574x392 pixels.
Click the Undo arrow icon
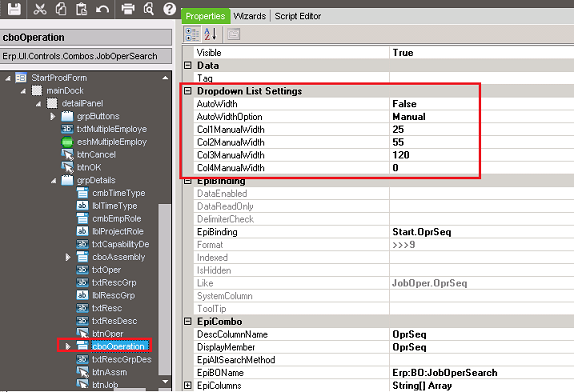[x=102, y=9]
